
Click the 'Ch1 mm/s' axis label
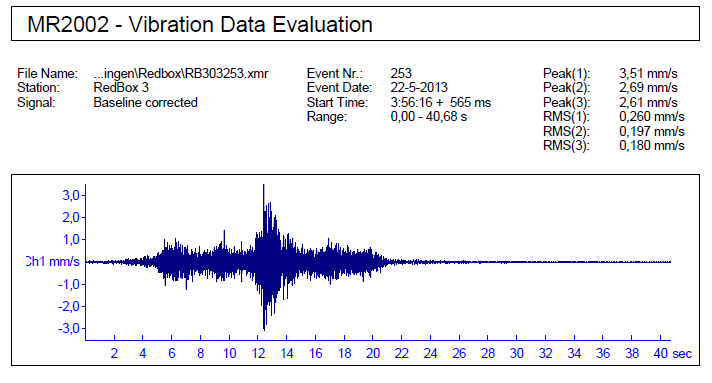53,261
